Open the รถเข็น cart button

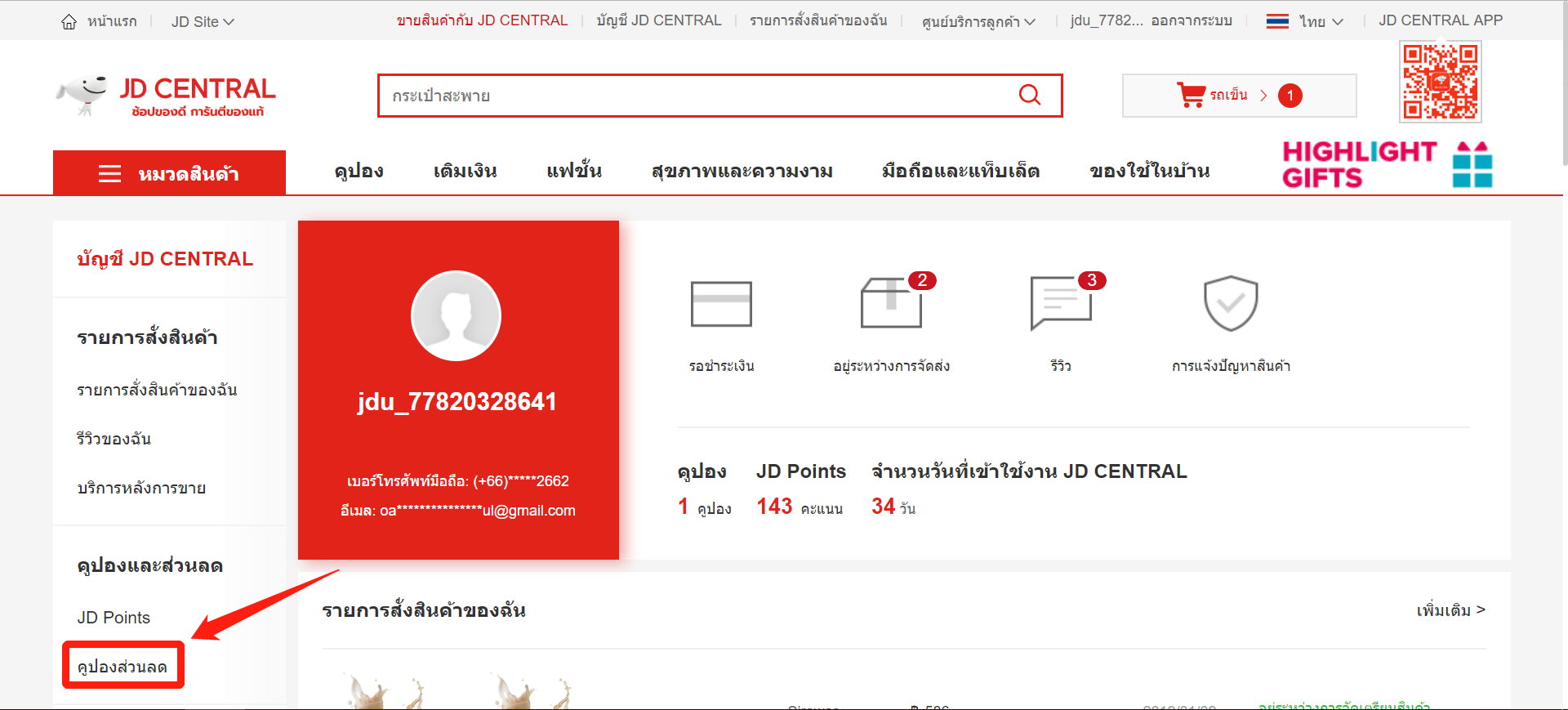point(1239,96)
